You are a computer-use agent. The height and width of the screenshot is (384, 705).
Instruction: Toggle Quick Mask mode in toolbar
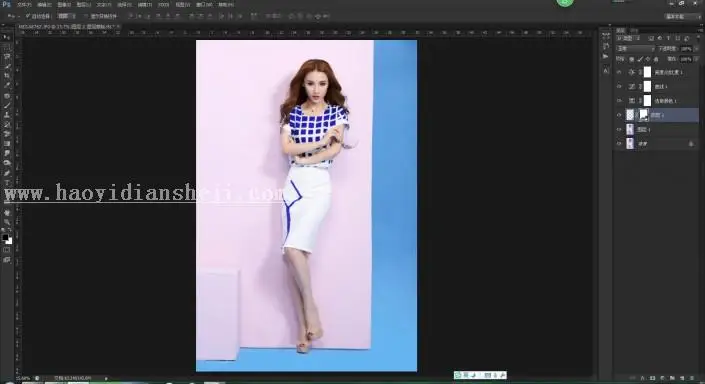coord(7,250)
